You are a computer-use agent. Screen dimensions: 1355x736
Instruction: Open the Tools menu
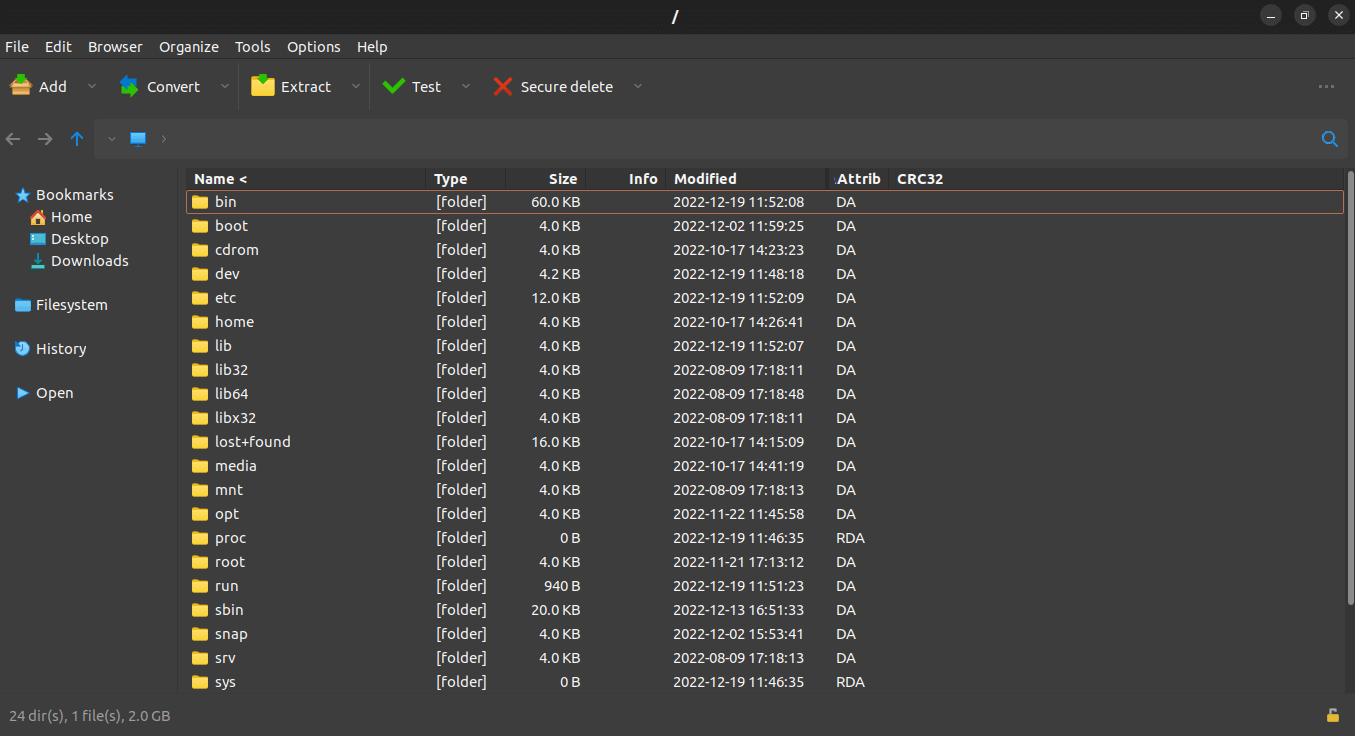tap(252, 47)
